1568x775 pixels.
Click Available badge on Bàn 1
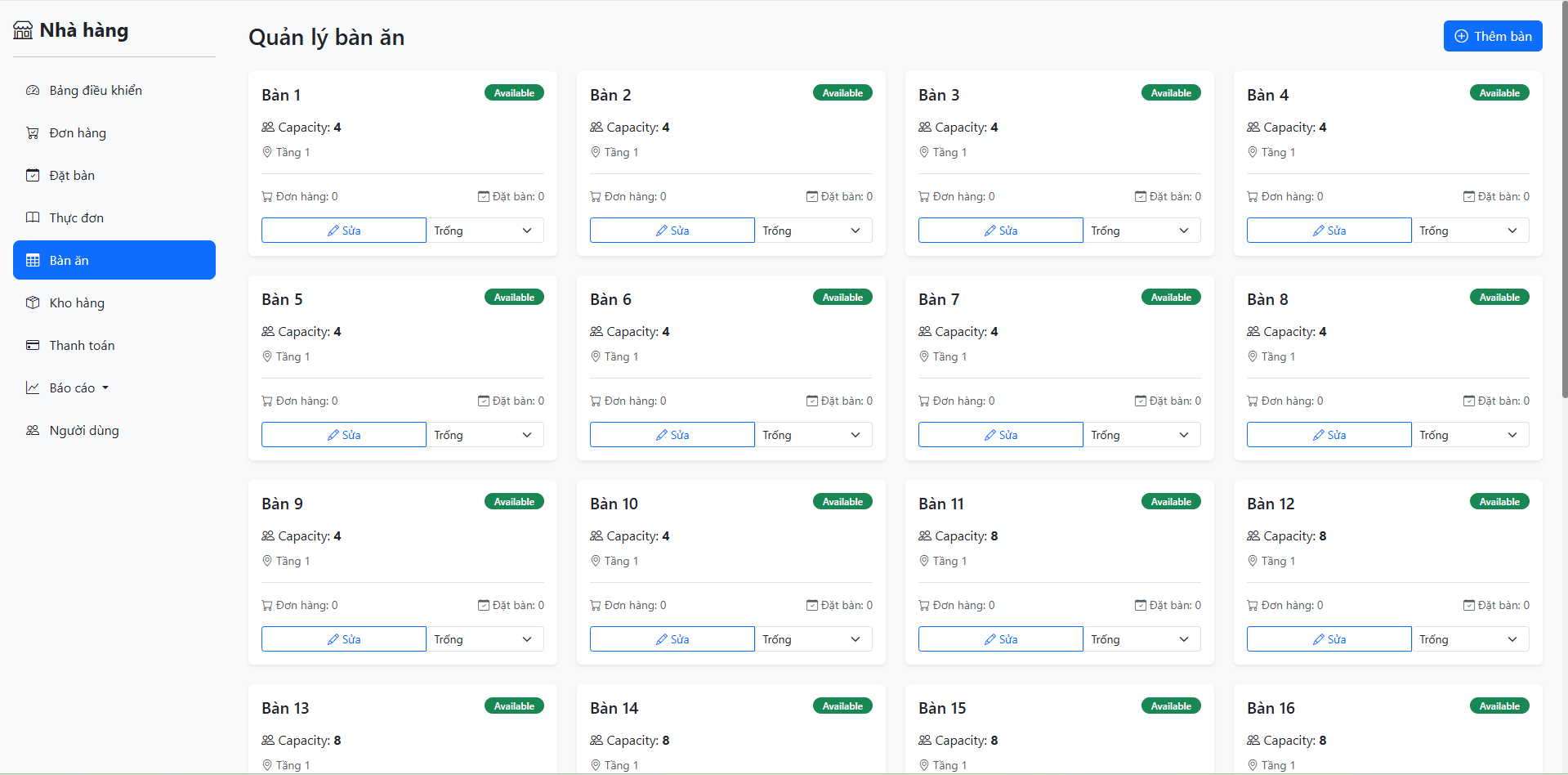coord(514,93)
